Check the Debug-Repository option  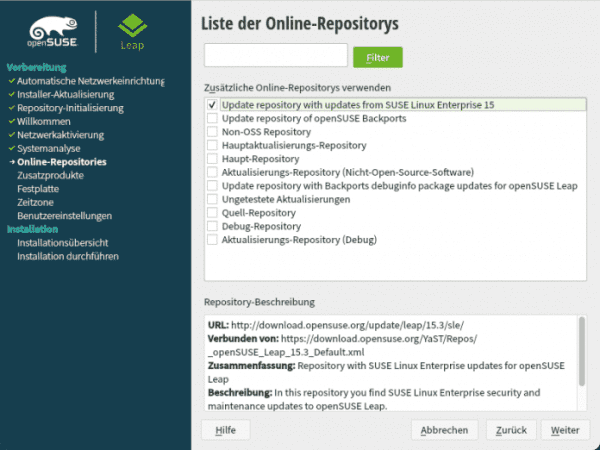(x=212, y=226)
